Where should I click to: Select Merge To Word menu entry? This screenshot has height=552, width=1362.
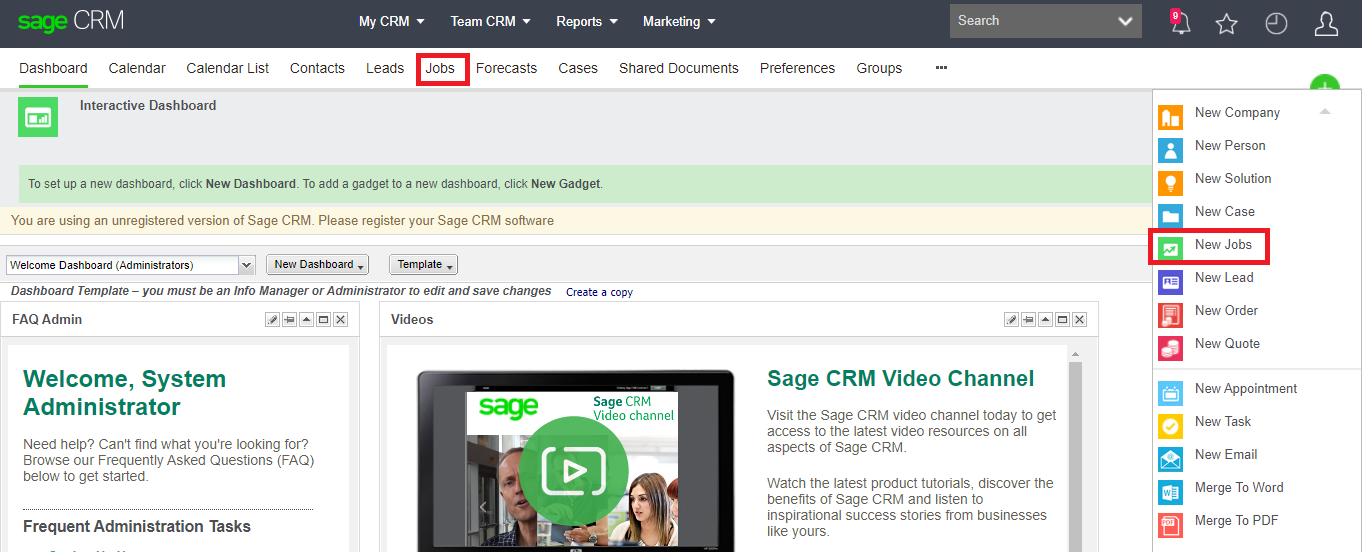[1239, 488]
